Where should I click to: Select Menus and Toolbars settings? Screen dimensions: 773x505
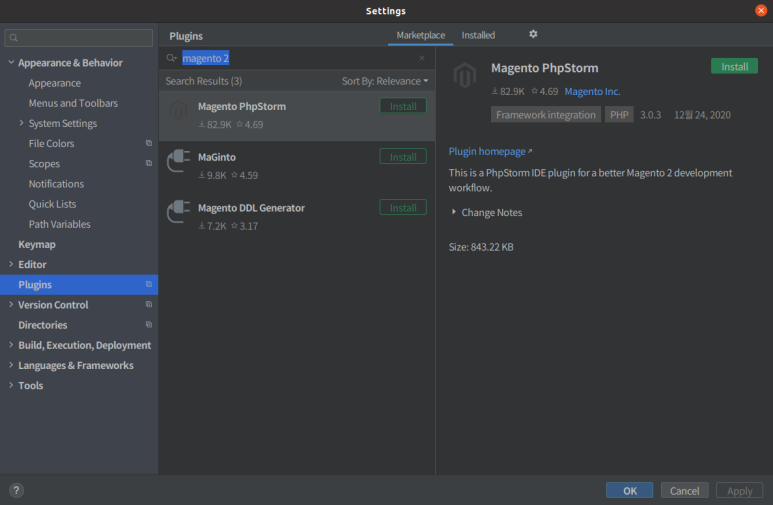coord(73,103)
